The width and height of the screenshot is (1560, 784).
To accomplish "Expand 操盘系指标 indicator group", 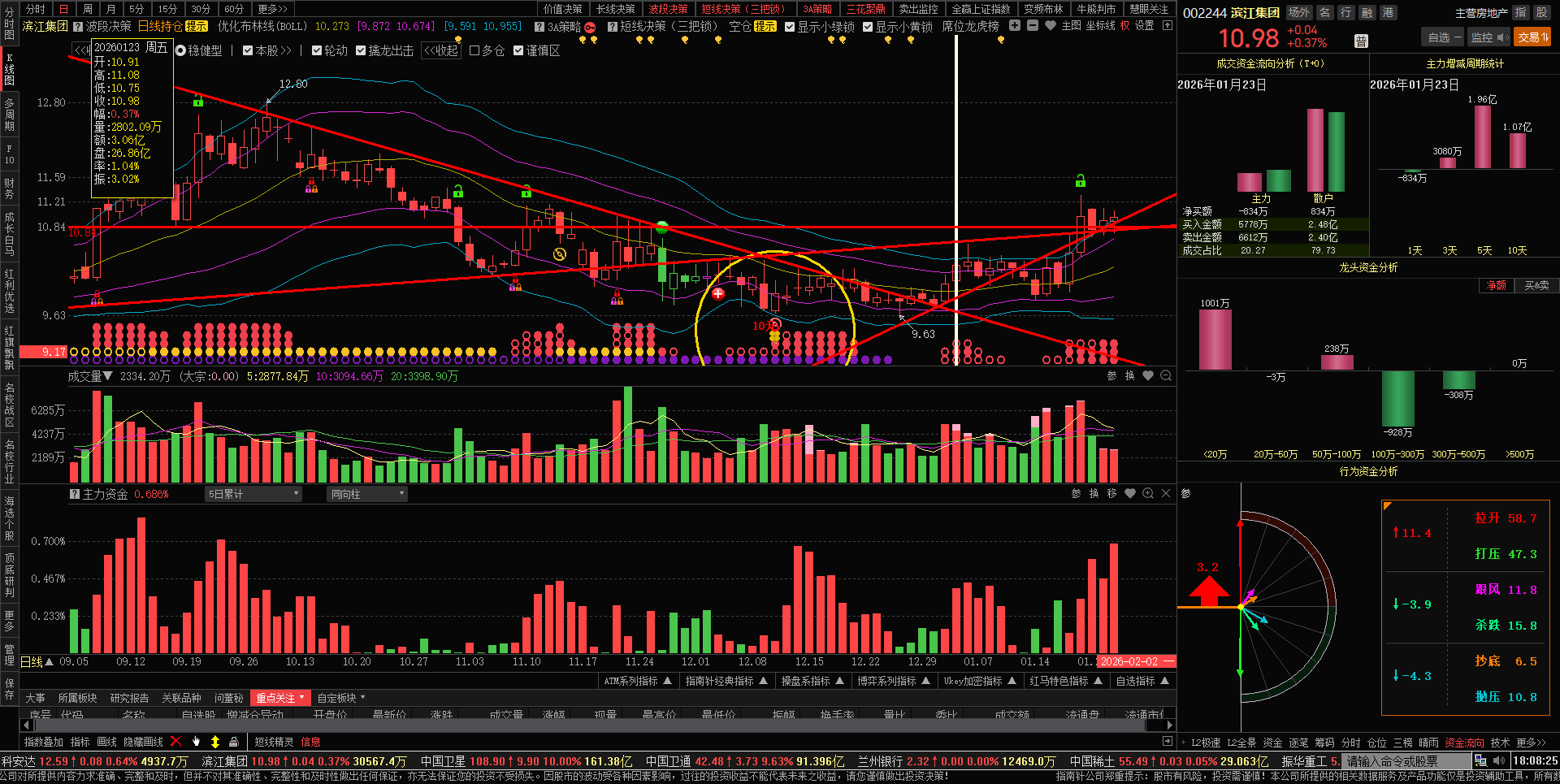I will click(812, 681).
